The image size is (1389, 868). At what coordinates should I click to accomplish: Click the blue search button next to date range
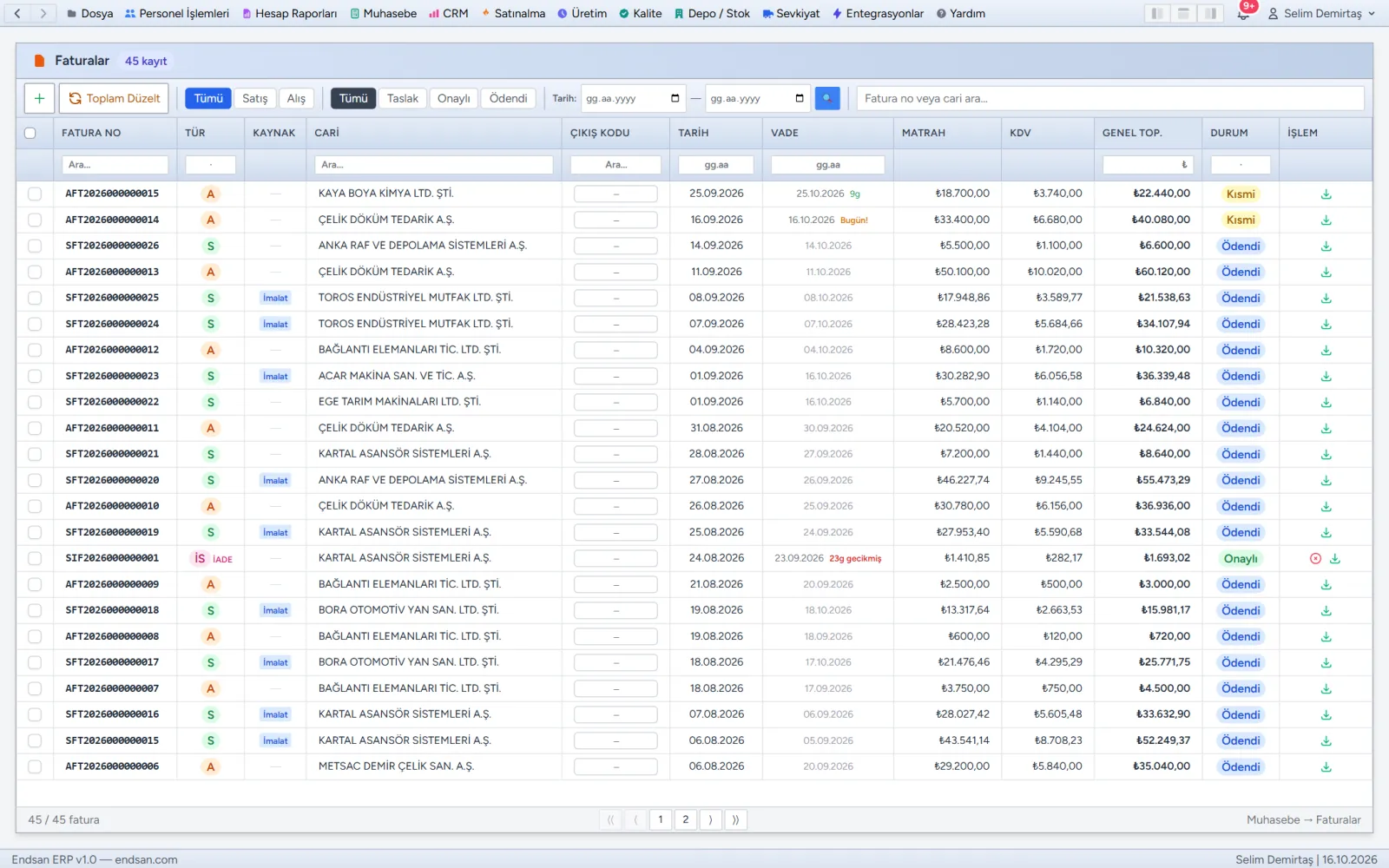827,98
